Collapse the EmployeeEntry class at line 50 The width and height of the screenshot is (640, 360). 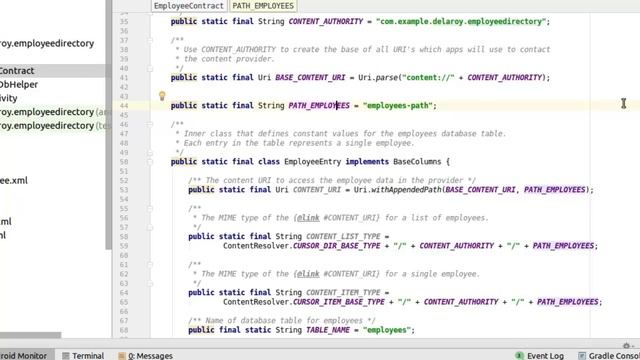point(150,162)
